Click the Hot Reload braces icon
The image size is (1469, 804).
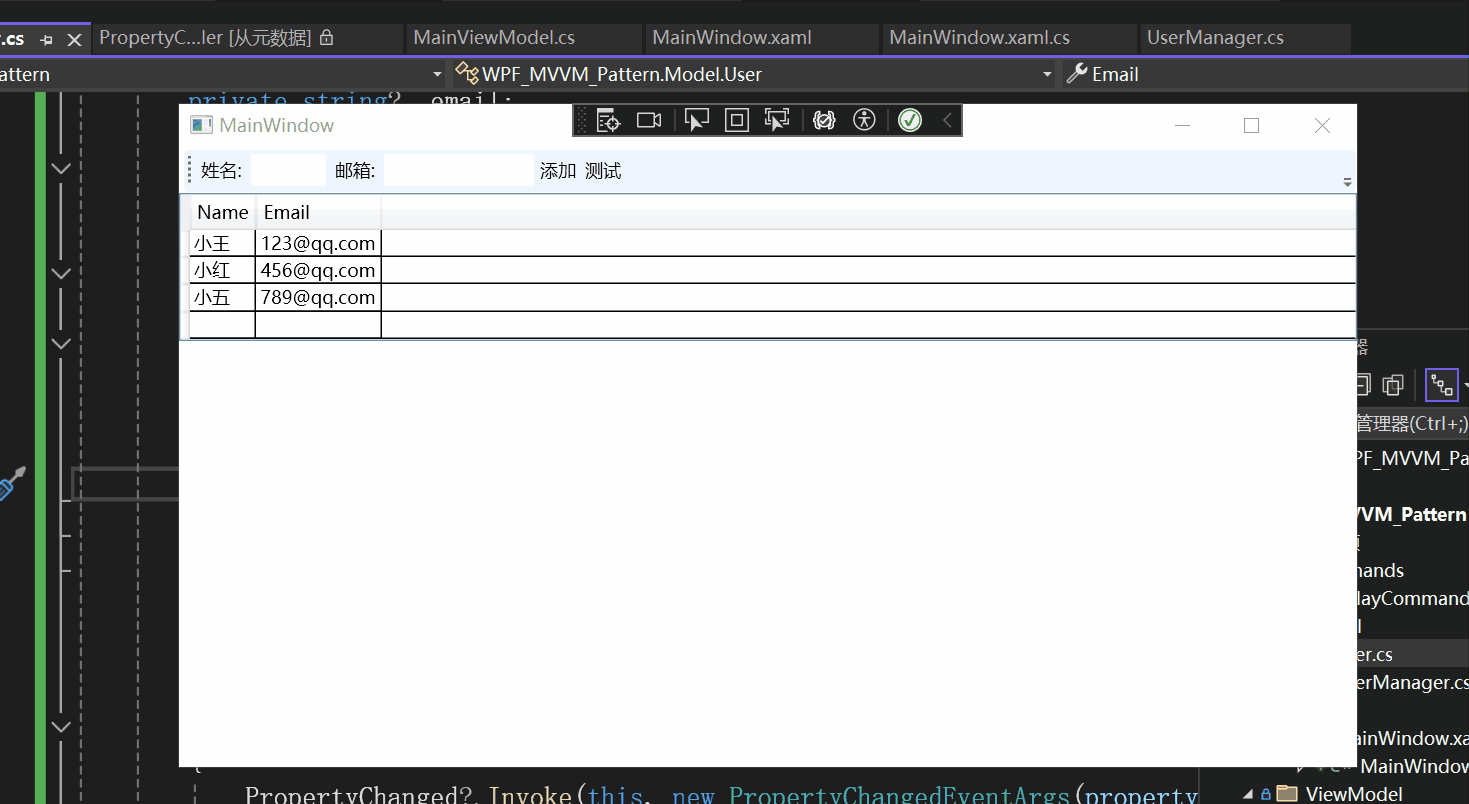point(823,119)
